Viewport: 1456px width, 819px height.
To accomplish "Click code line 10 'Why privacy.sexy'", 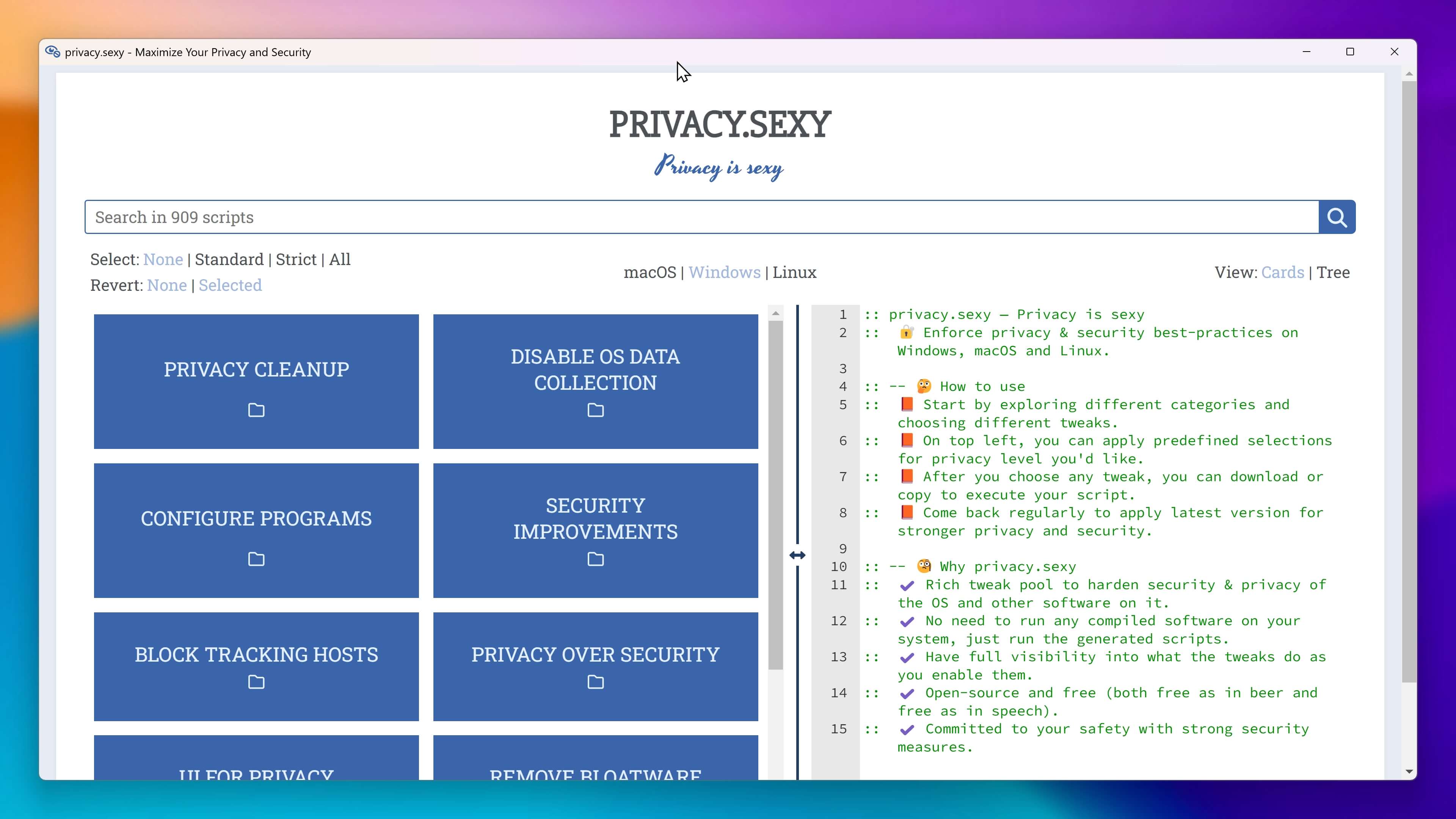I will (x=971, y=566).
